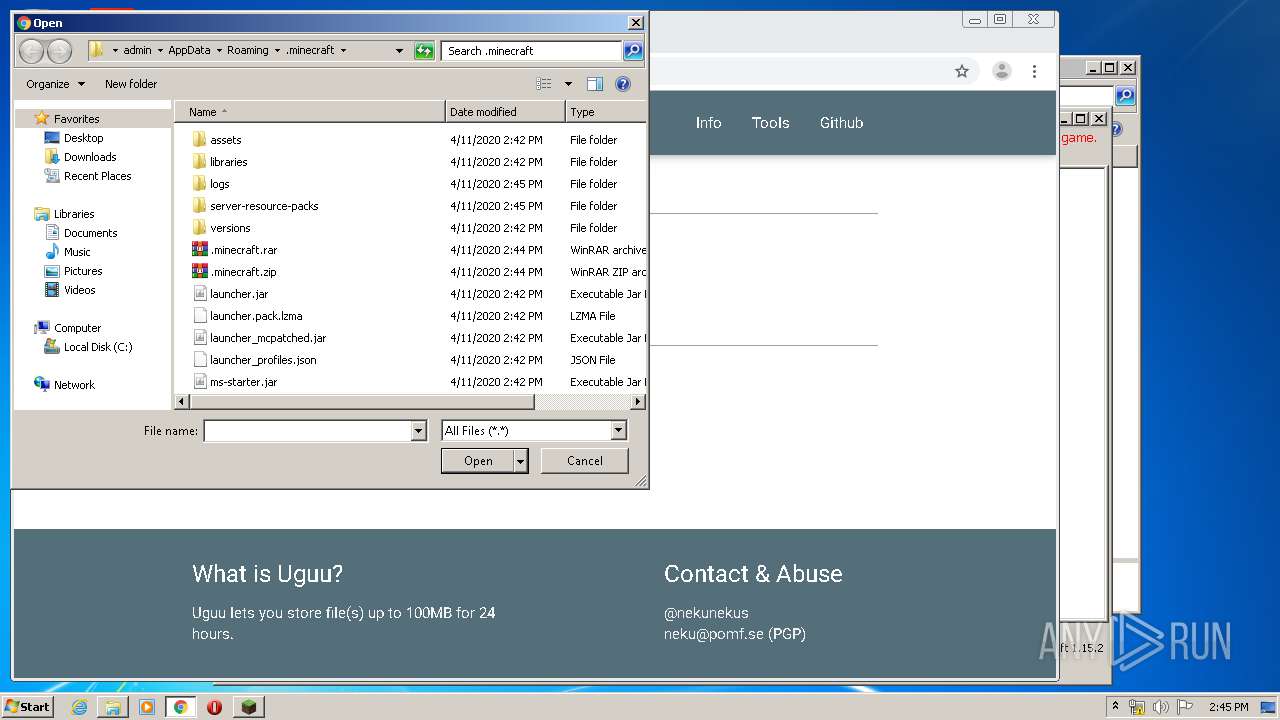
Task: Select the launcher.pack.lzma file
Action: [x=256, y=316]
